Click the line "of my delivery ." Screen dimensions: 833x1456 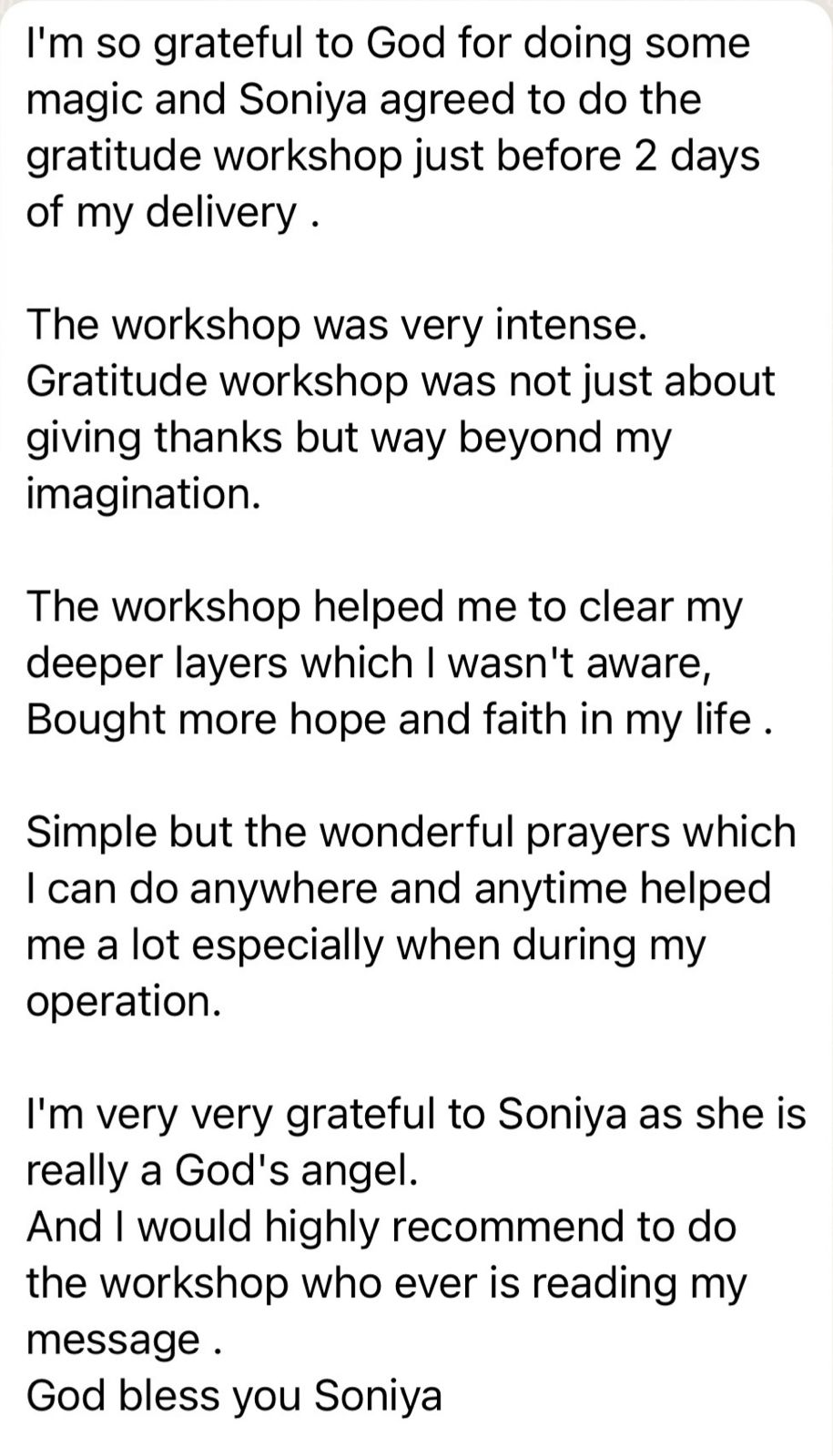173,213
